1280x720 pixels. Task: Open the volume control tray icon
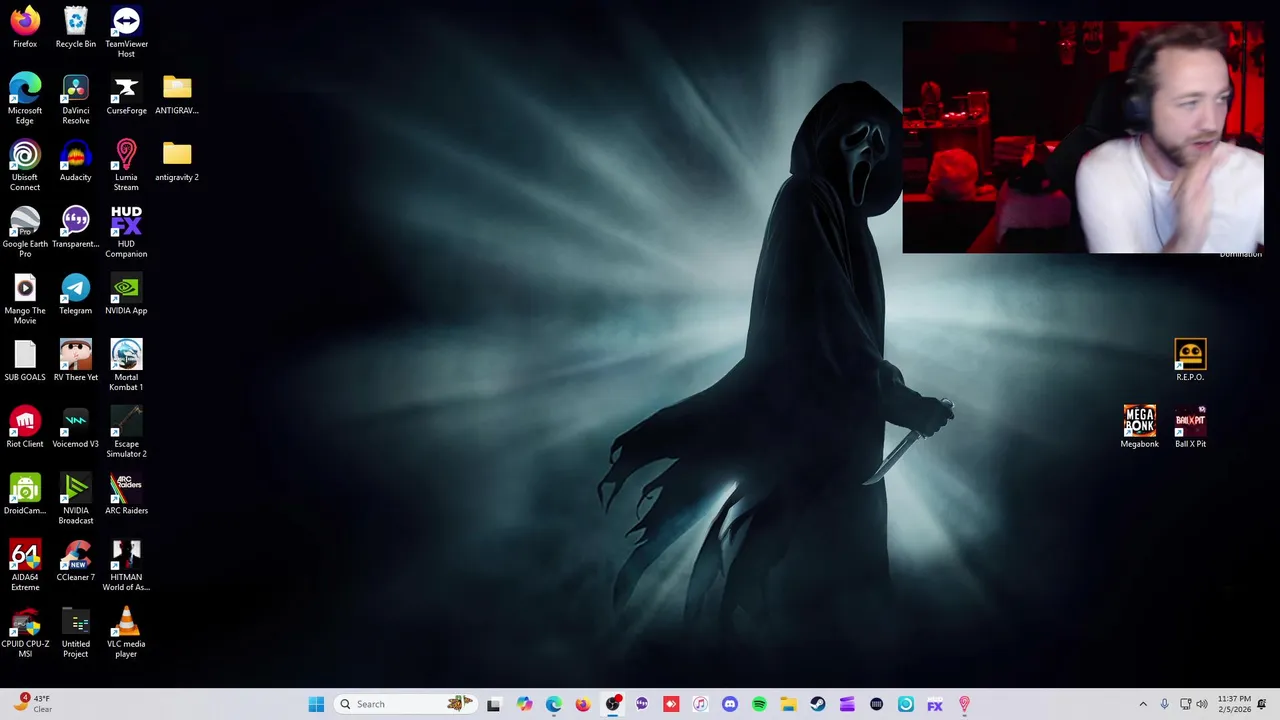(1201, 704)
